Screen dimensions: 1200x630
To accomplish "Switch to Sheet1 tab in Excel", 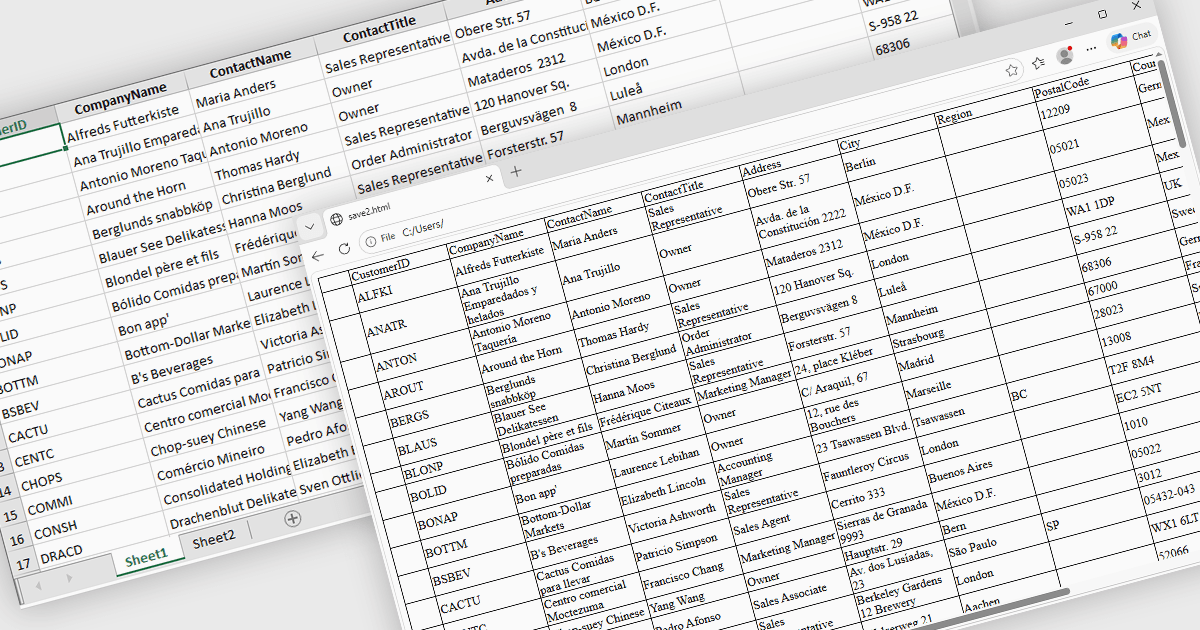I will click(x=147, y=560).
